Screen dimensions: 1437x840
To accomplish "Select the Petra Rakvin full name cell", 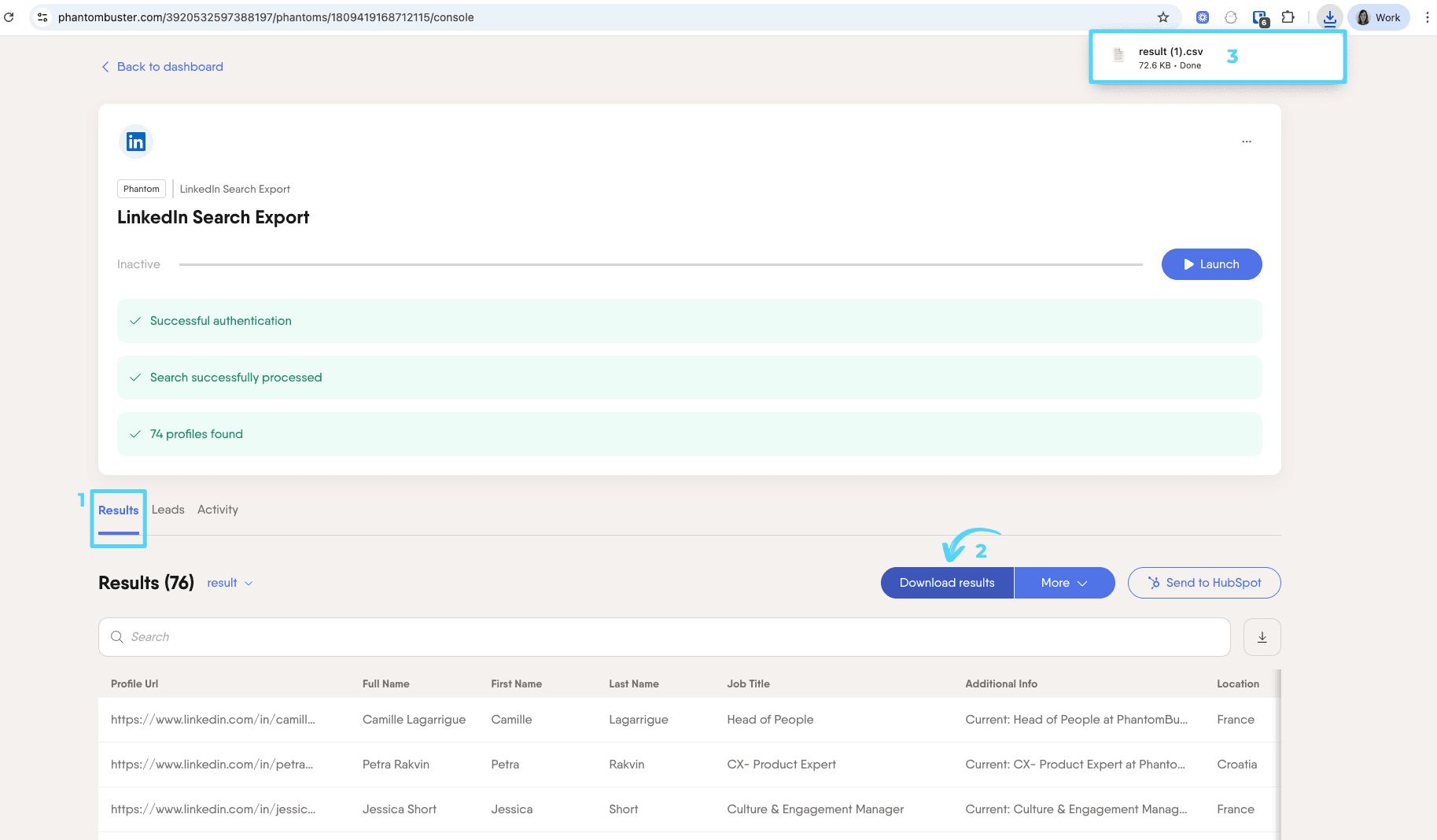I will pyautogui.click(x=396, y=764).
